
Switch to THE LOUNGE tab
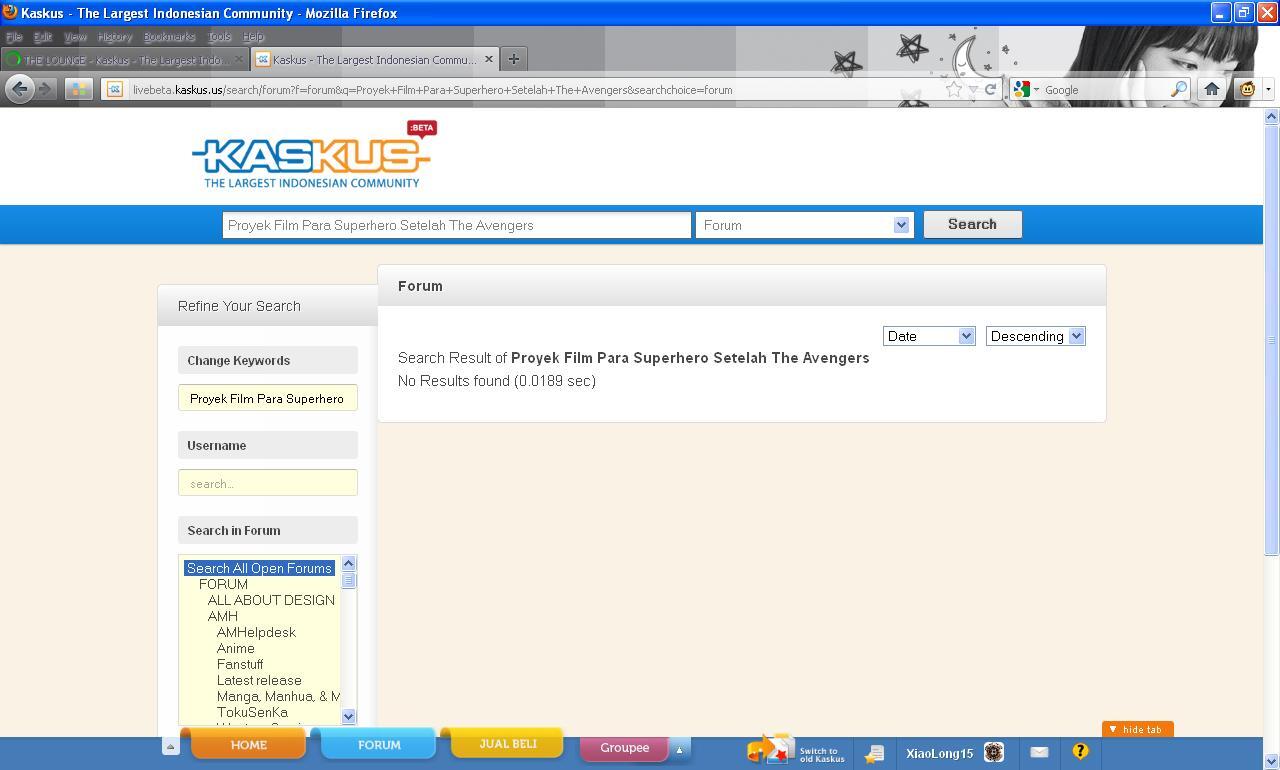point(124,59)
